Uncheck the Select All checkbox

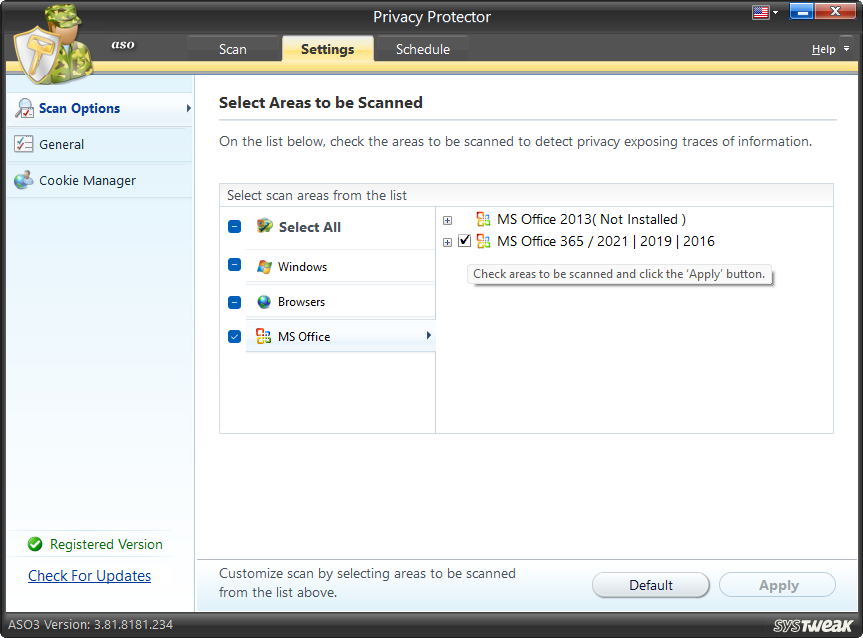(234, 227)
